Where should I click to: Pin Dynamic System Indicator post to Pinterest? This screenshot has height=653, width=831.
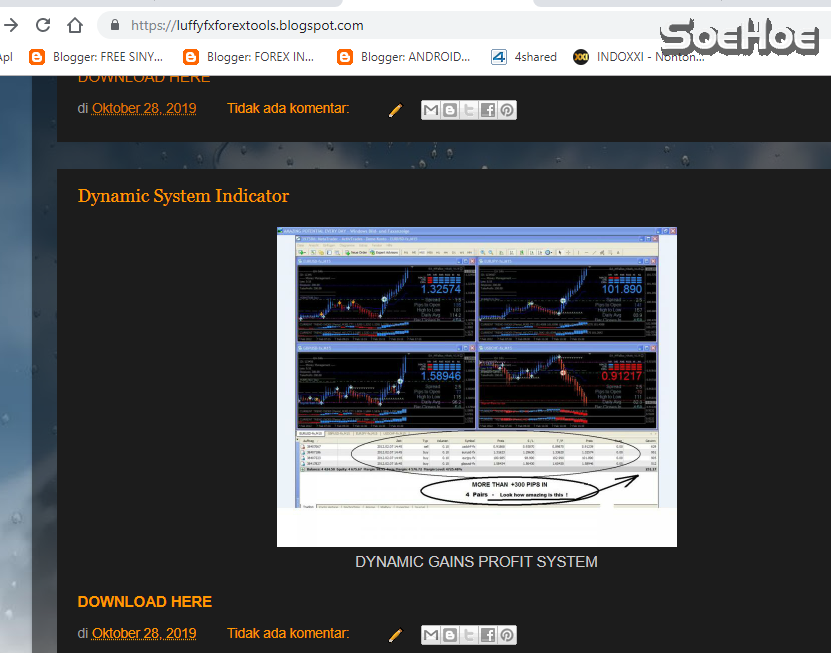pos(507,635)
